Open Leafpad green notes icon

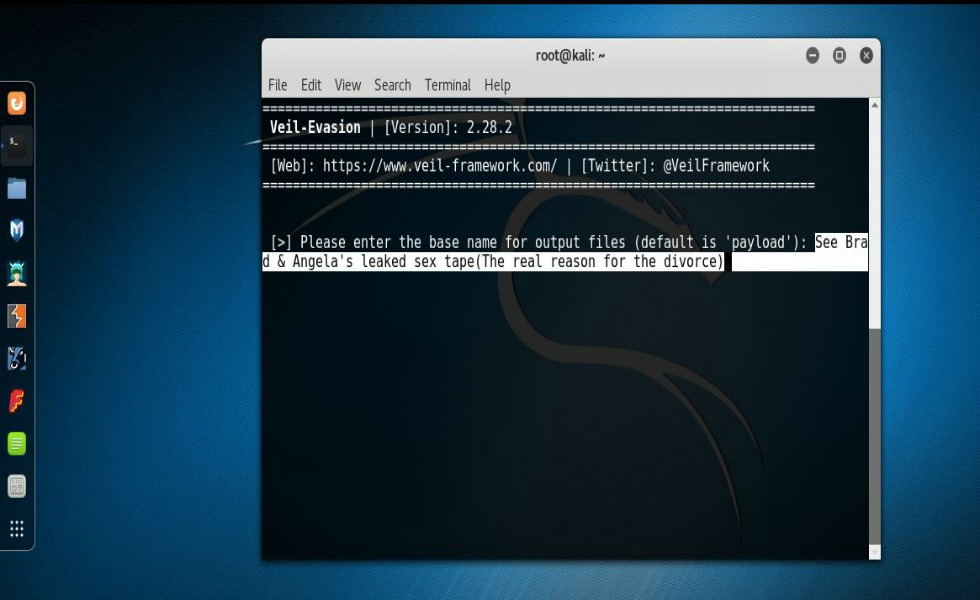(x=17, y=444)
